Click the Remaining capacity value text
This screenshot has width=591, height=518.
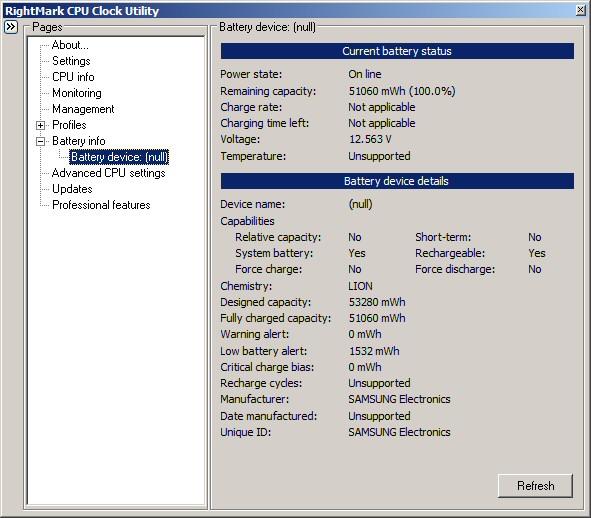click(402, 91)
